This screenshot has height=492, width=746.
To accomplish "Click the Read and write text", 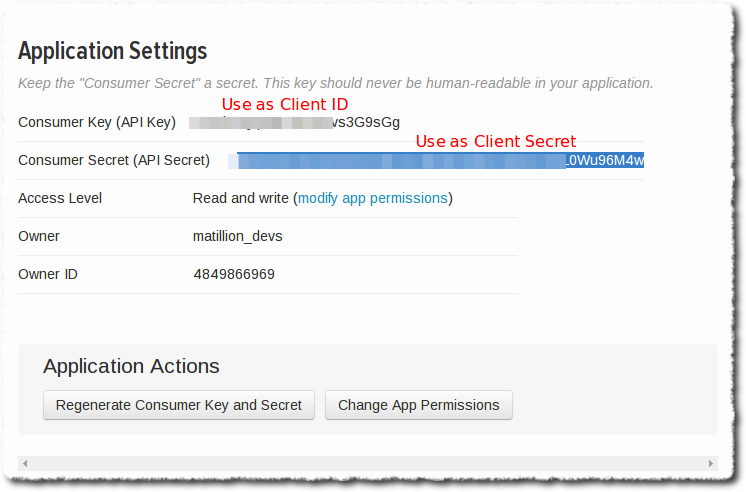I will pyautogui.click(x=241, y=198).
